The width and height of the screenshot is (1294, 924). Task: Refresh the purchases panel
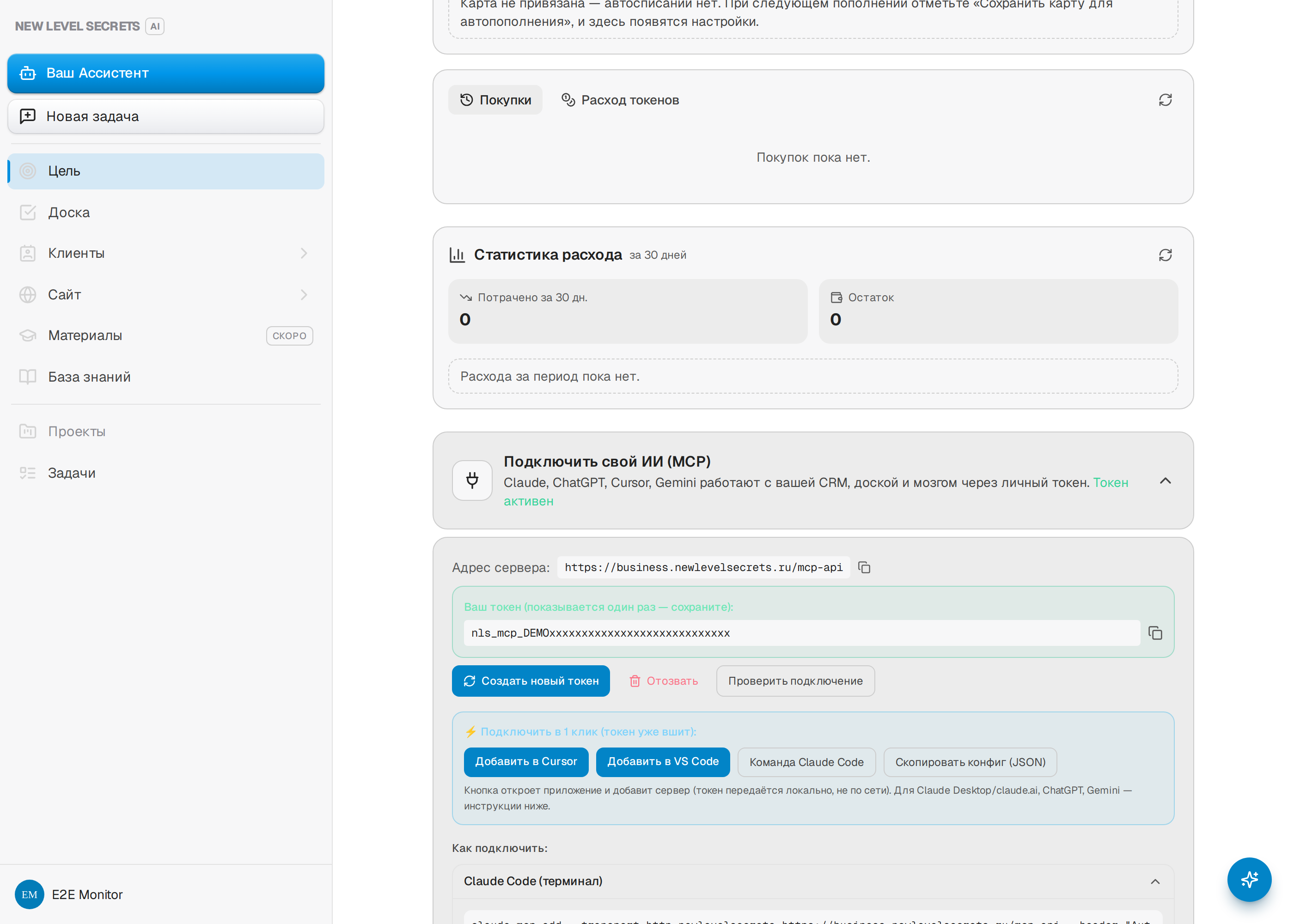coord(1165,100)
